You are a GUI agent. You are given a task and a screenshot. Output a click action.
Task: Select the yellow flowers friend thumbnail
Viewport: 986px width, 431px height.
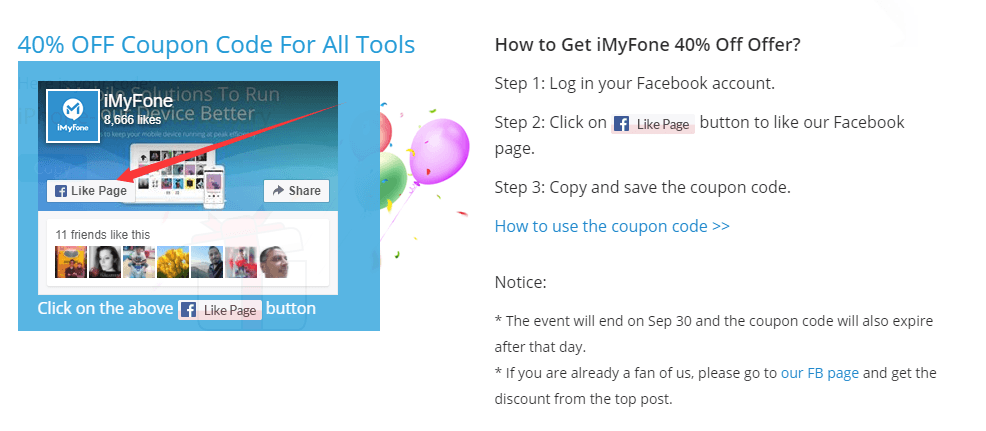pos(172,262)
